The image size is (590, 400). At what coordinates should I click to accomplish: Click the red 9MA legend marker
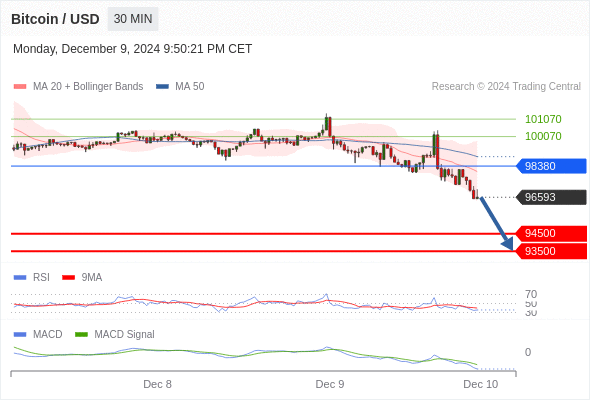click(68, 278)
